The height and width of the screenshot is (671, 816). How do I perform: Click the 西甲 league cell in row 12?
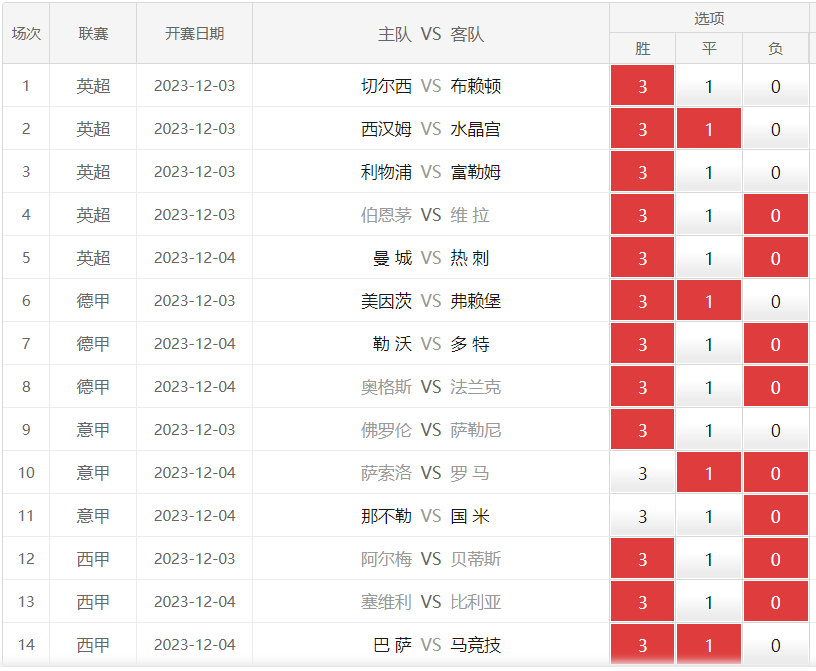[x=93, y=559]
